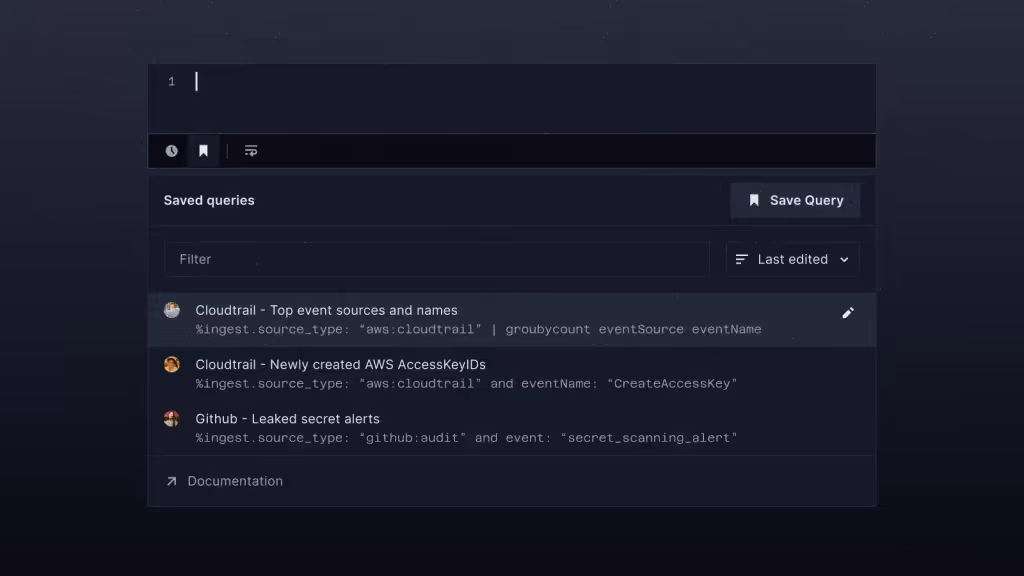Change sort order from Last edited
Screen dimensions: 1024x576
[x=793, y=258]
